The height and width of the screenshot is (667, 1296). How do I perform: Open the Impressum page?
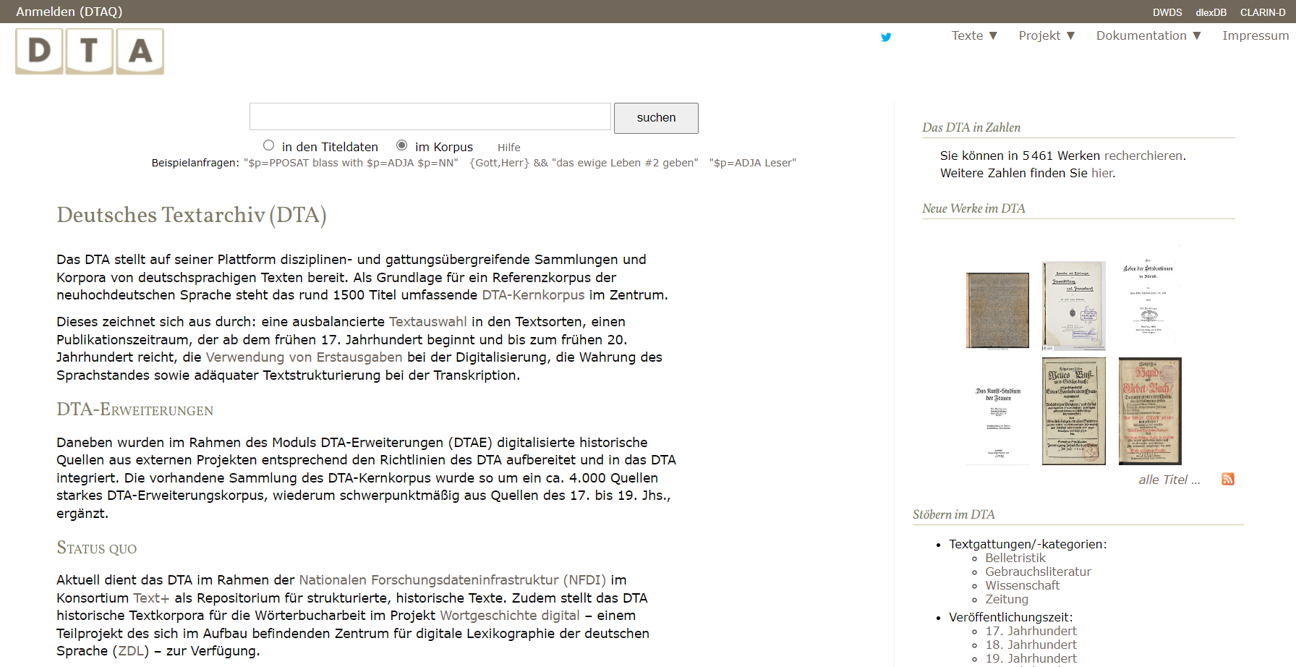point(1255,34)
